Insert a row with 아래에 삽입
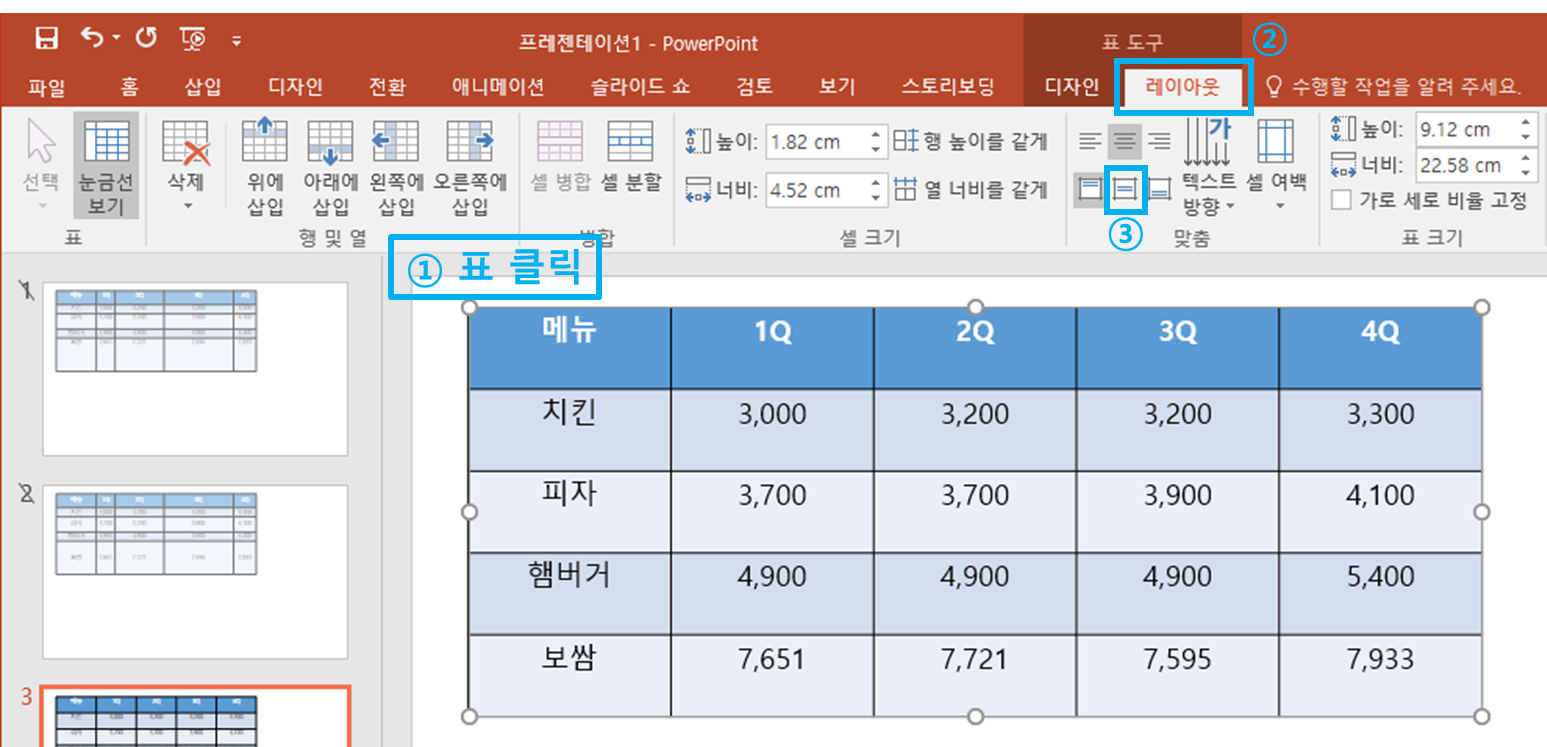This screenshot has height=747, width=1547. (x=330, y=166)
